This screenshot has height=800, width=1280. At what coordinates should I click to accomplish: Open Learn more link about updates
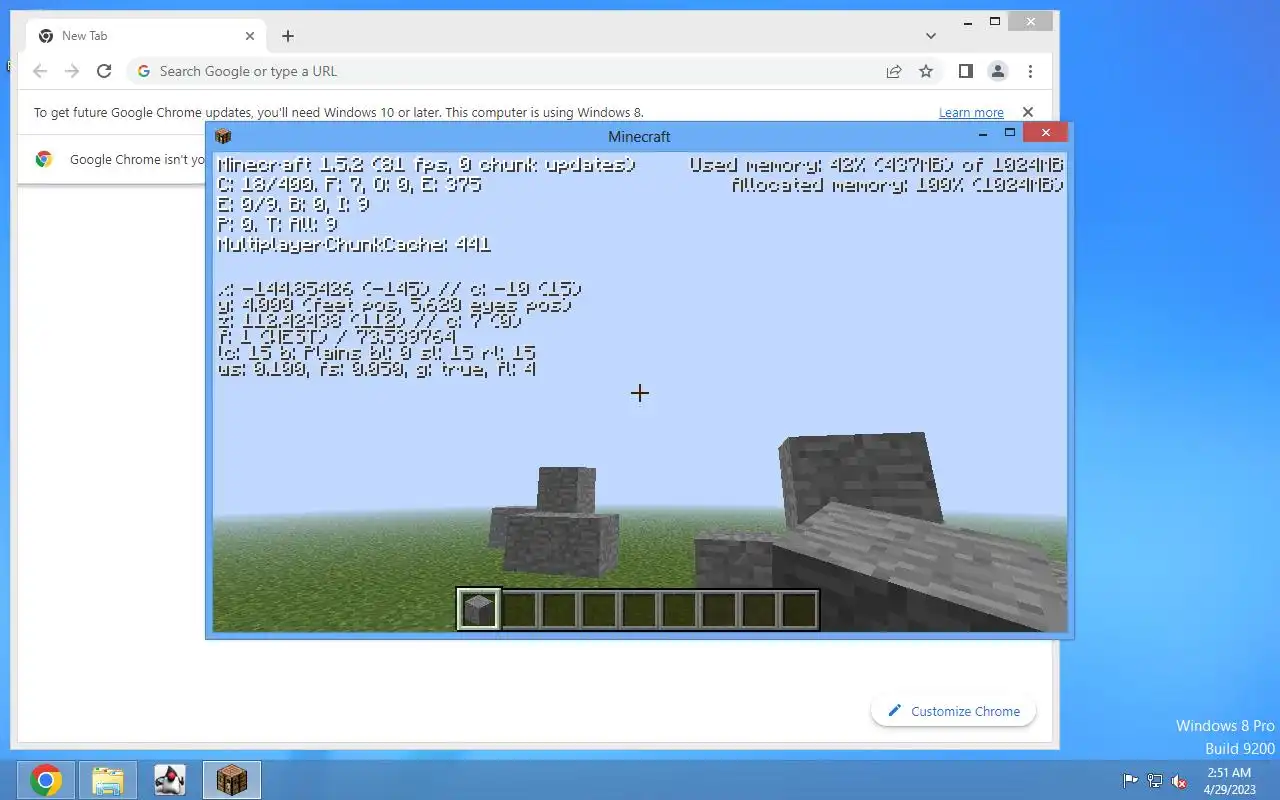[971, 113]
